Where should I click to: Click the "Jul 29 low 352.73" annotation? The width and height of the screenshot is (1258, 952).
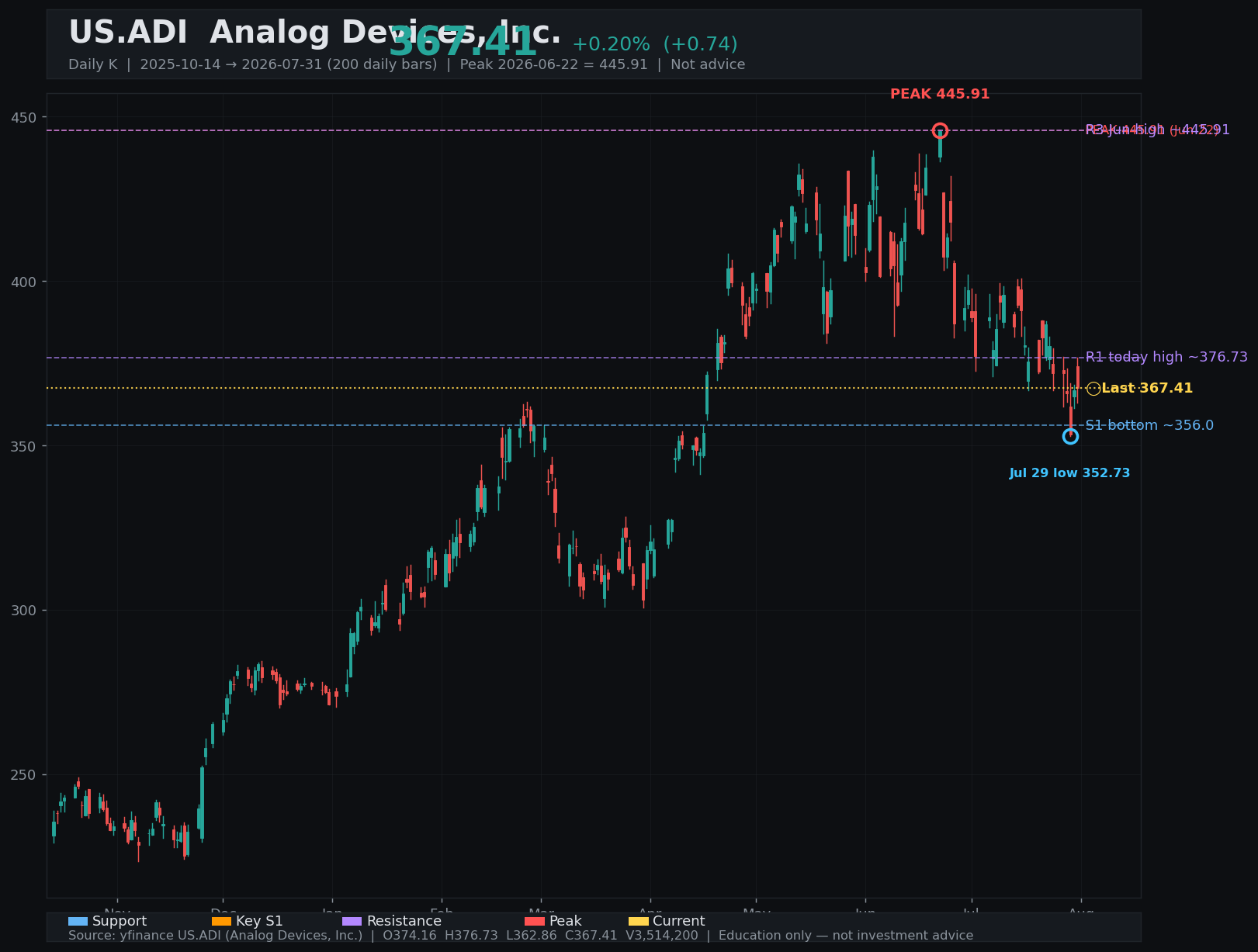pos(1069,473)
